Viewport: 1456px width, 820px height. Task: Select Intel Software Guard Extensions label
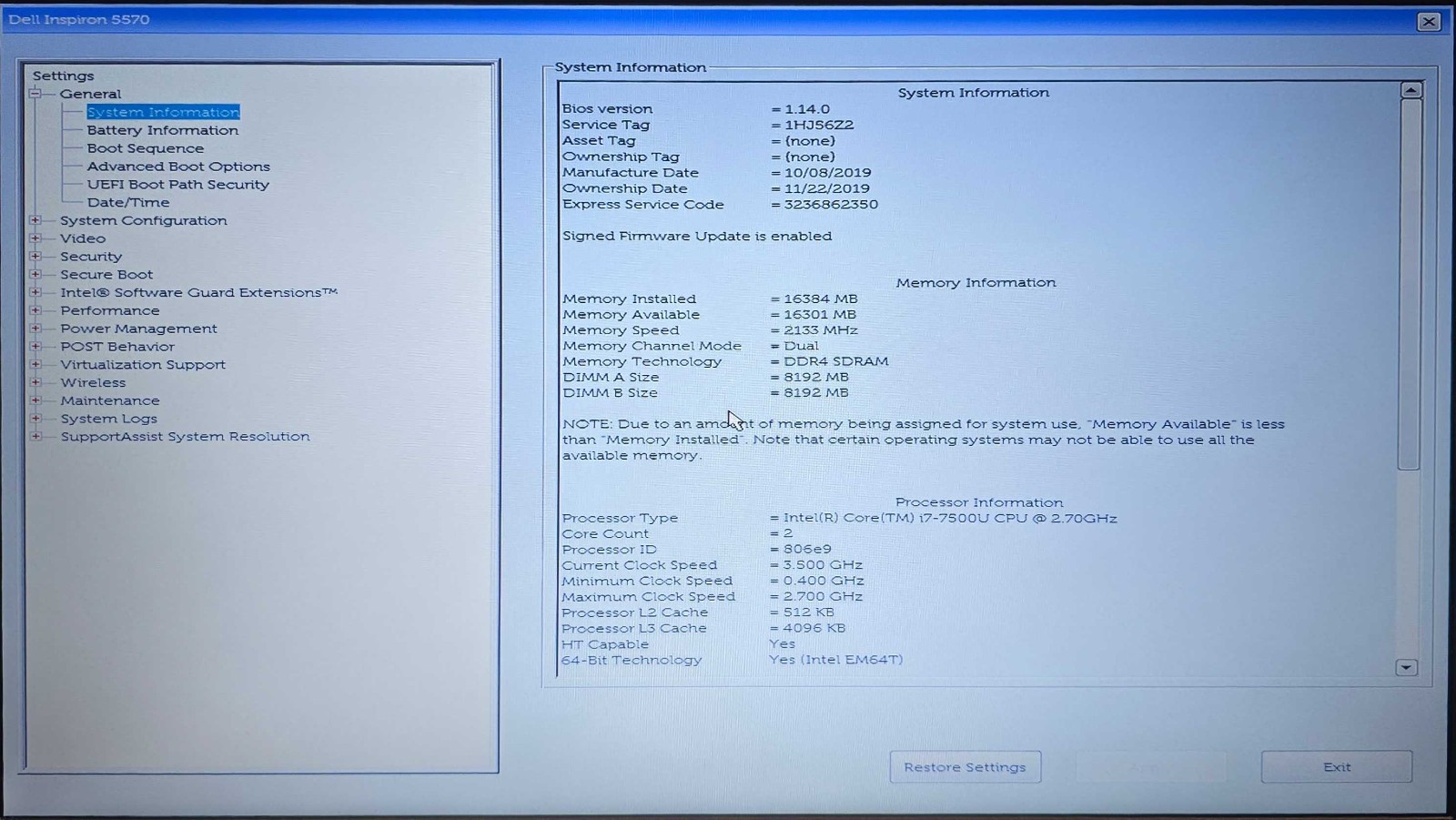(198, 292)
